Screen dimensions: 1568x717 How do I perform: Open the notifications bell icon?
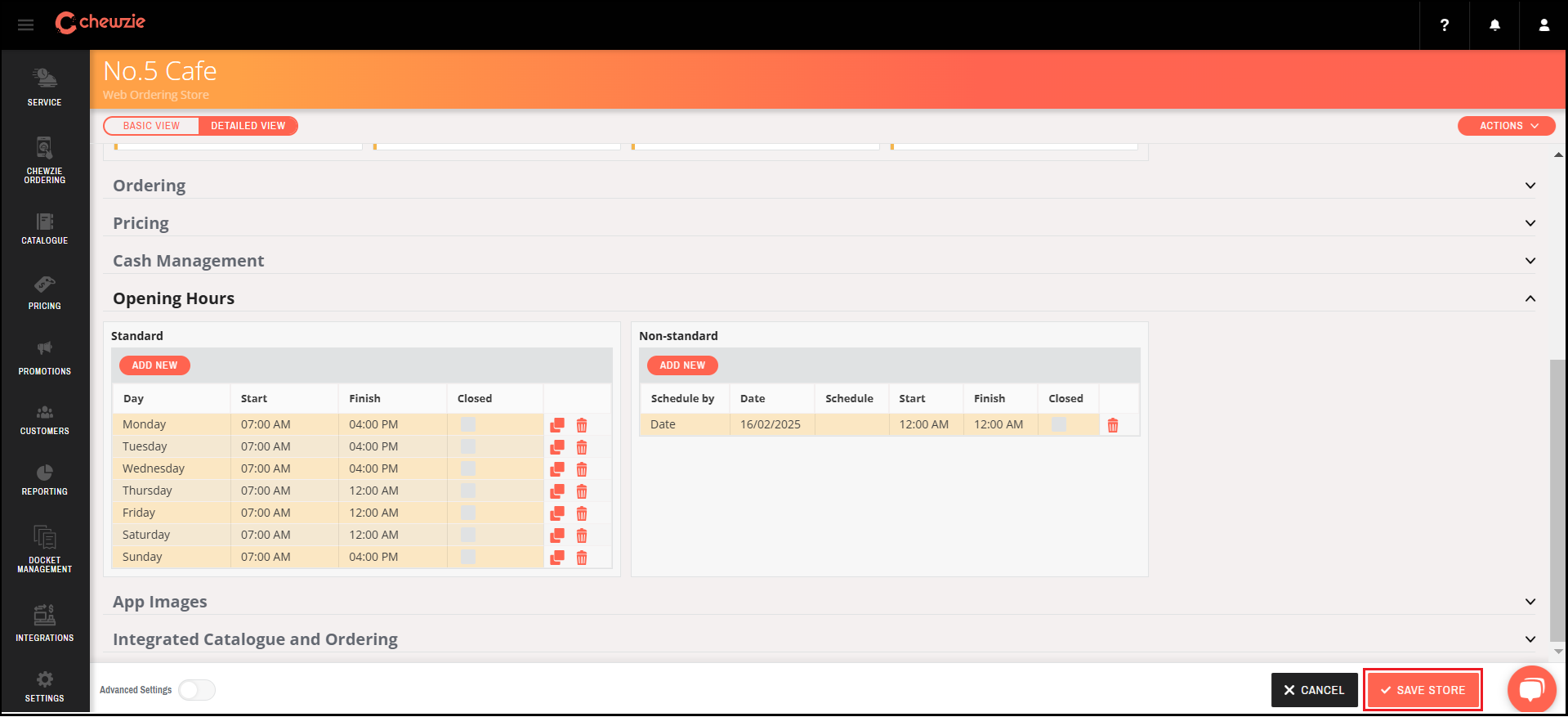click(1494, 25)
